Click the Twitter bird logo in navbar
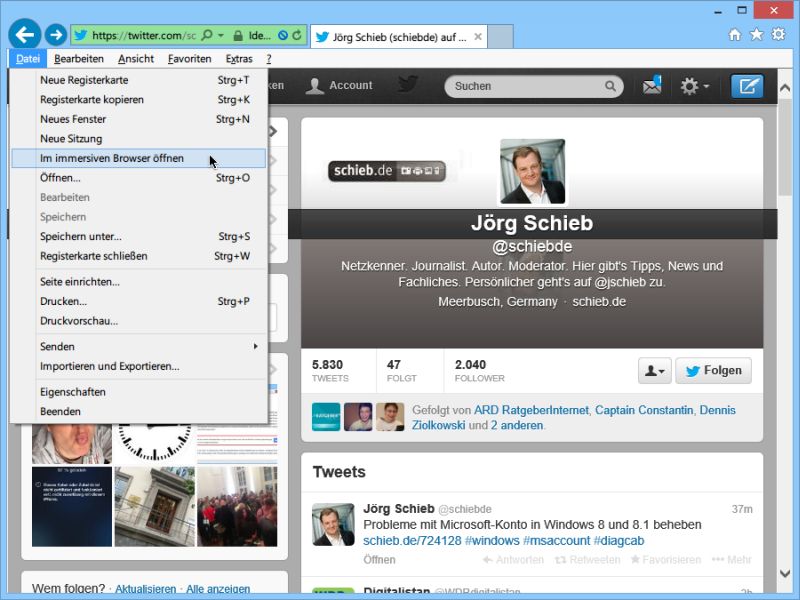 click(408, 84)
